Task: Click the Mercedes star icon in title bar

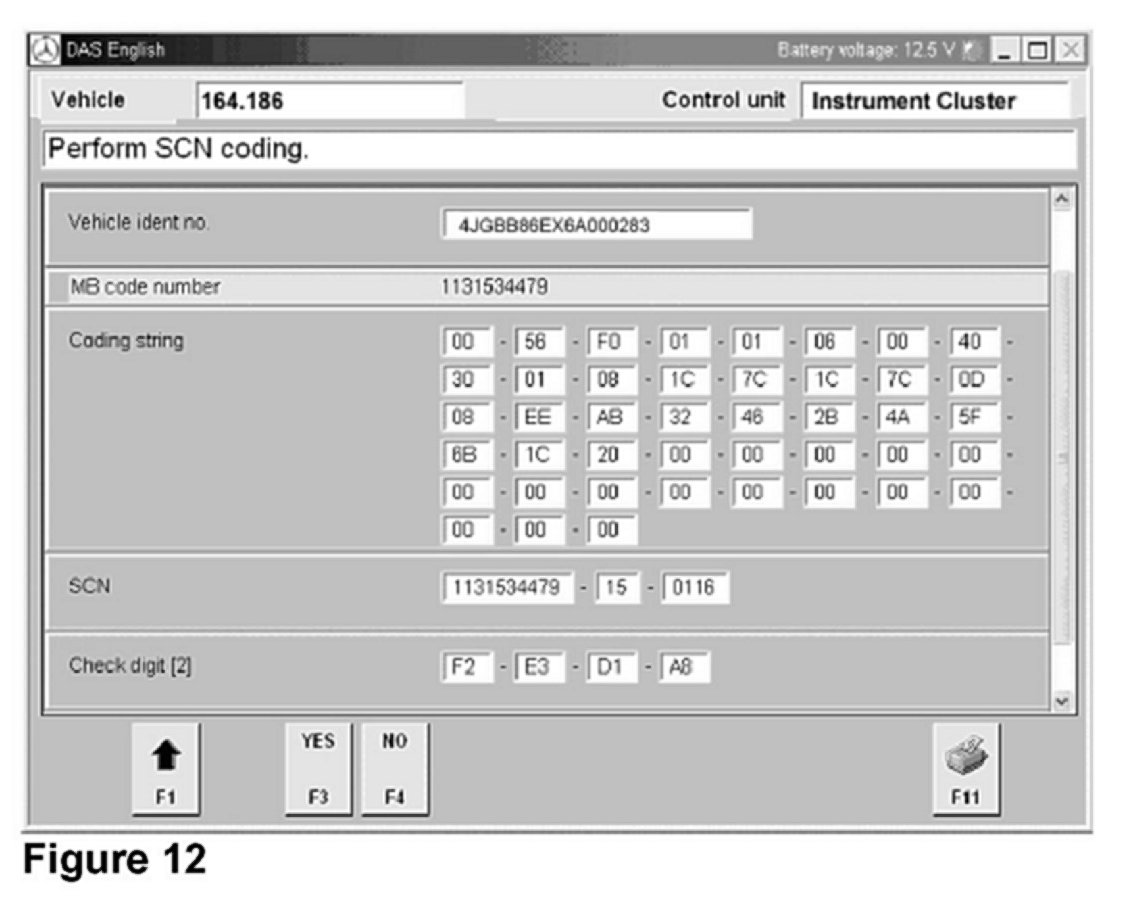Action: [43, 50]
